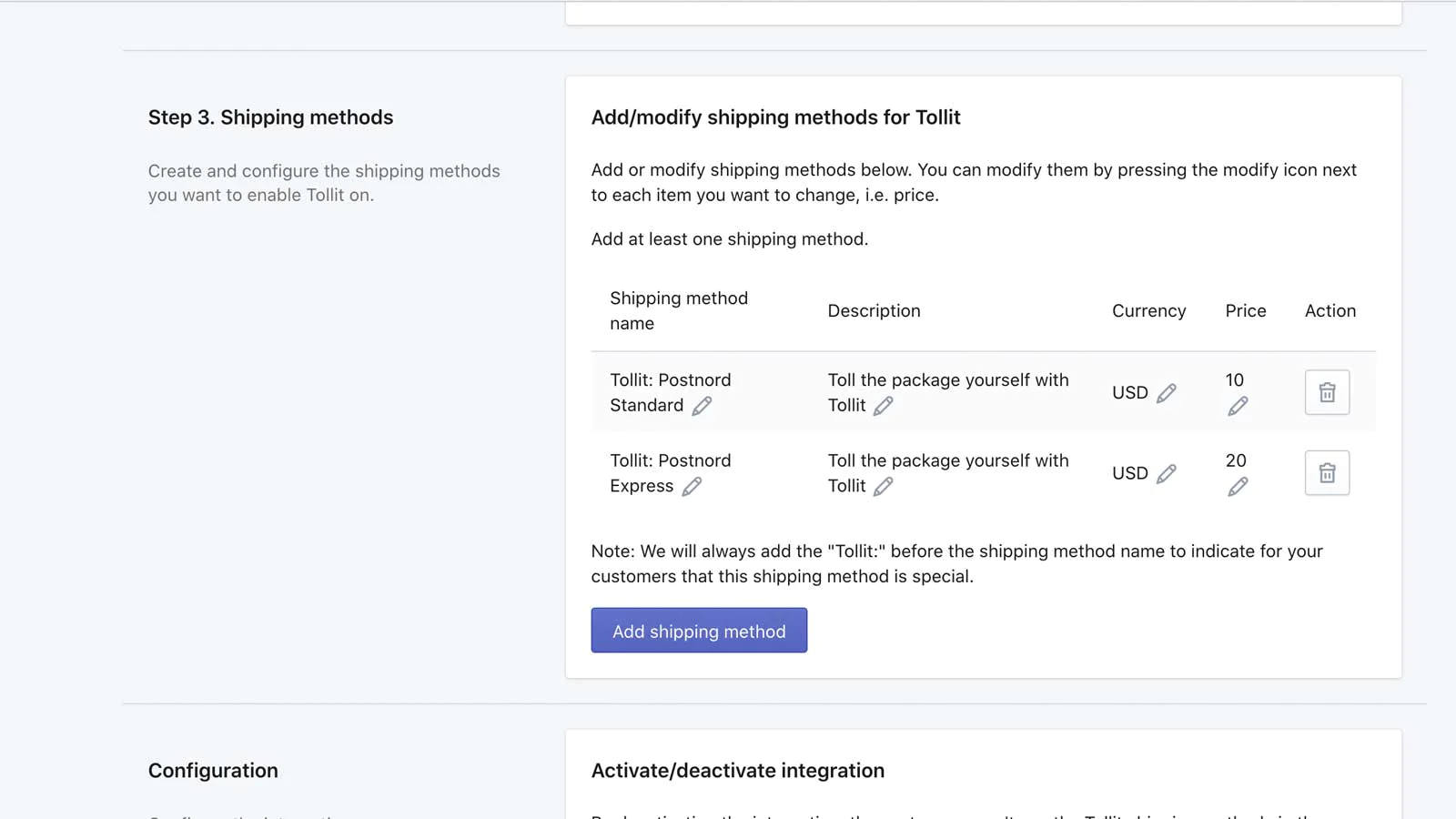
Task: Click the Activate/deactivate integration heading
Action: tap(737, 771)
